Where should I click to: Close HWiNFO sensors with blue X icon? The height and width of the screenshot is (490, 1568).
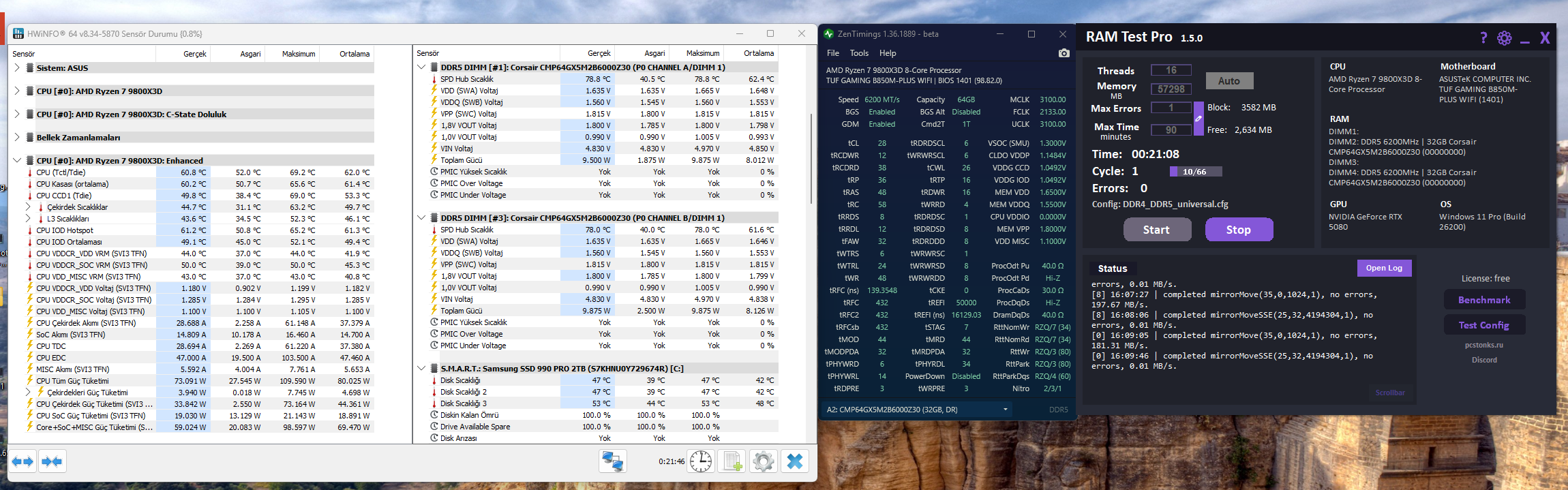[x=795, y=462]
